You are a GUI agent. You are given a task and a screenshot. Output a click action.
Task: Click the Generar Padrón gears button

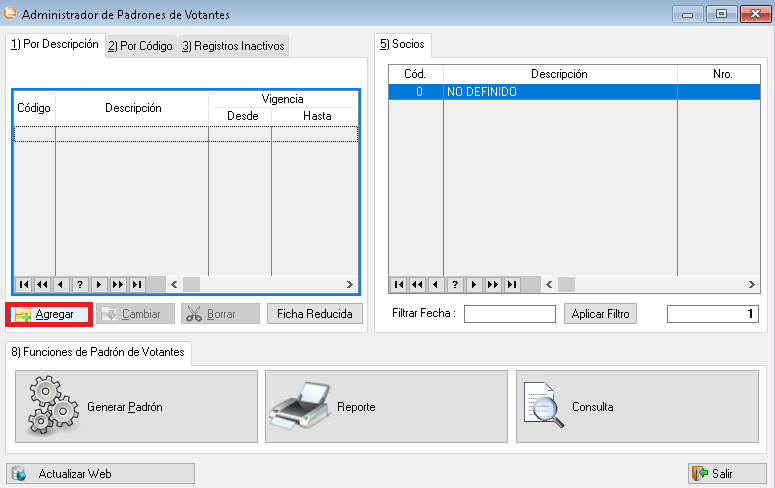(136, 407)
